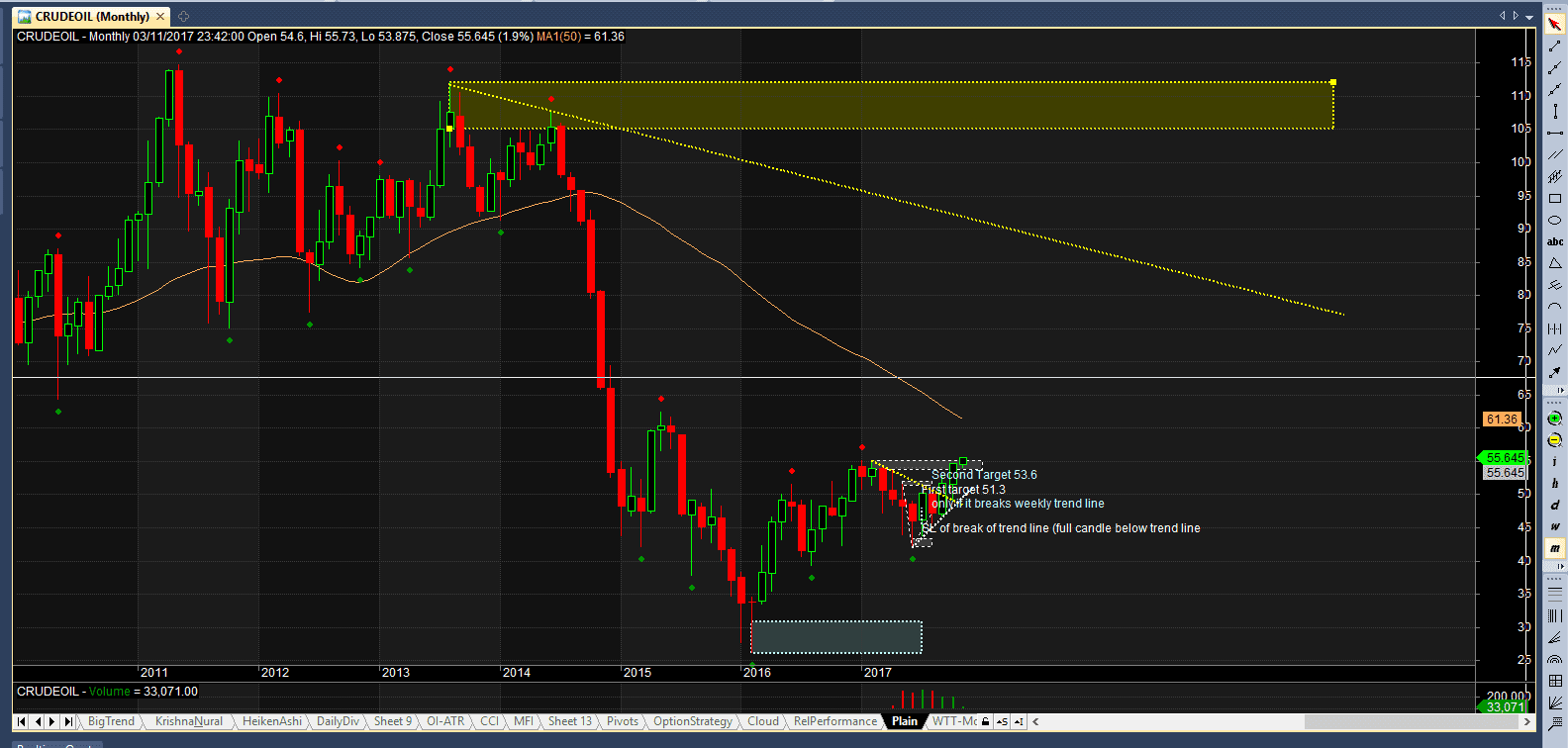Viewport: 1568px width, 748px height.
Task: Select the rectangle drawing tool
Action: [x=1554, y=198]
